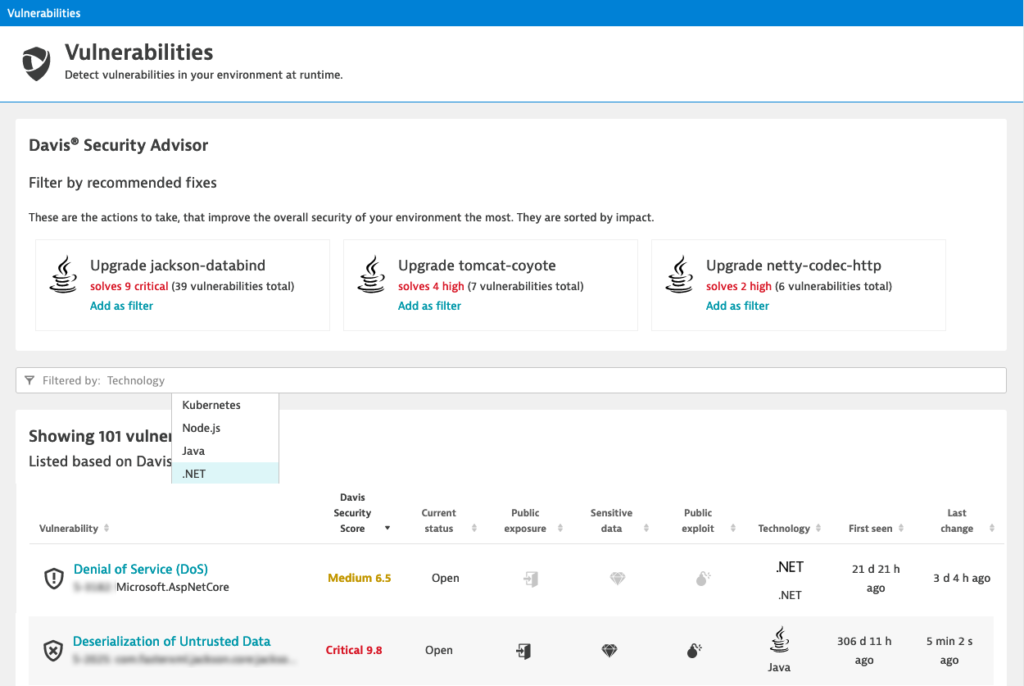Click the Microsoft.AspNetCore component text
The image size is (1024, 686).
pos(172,587)
